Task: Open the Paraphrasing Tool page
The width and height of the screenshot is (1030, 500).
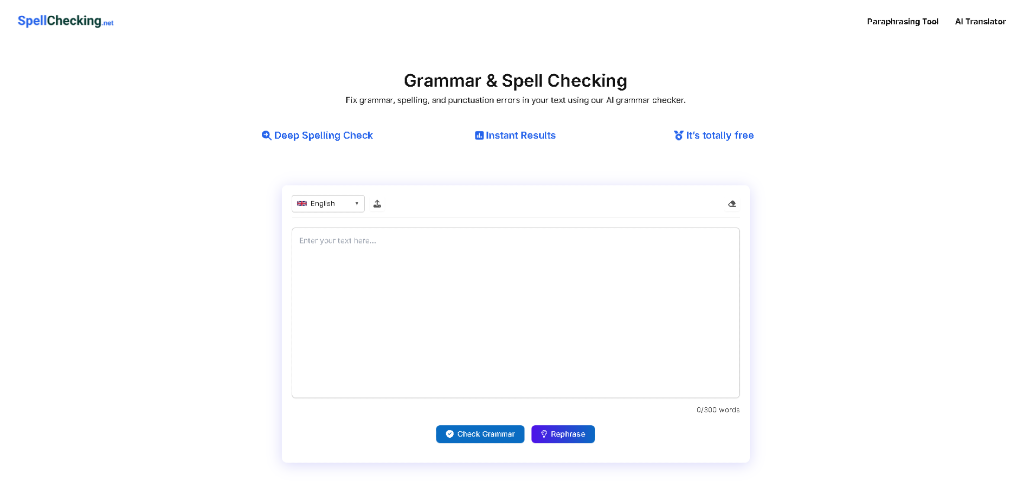Action: pyautogui.click(x=903, y=22)
